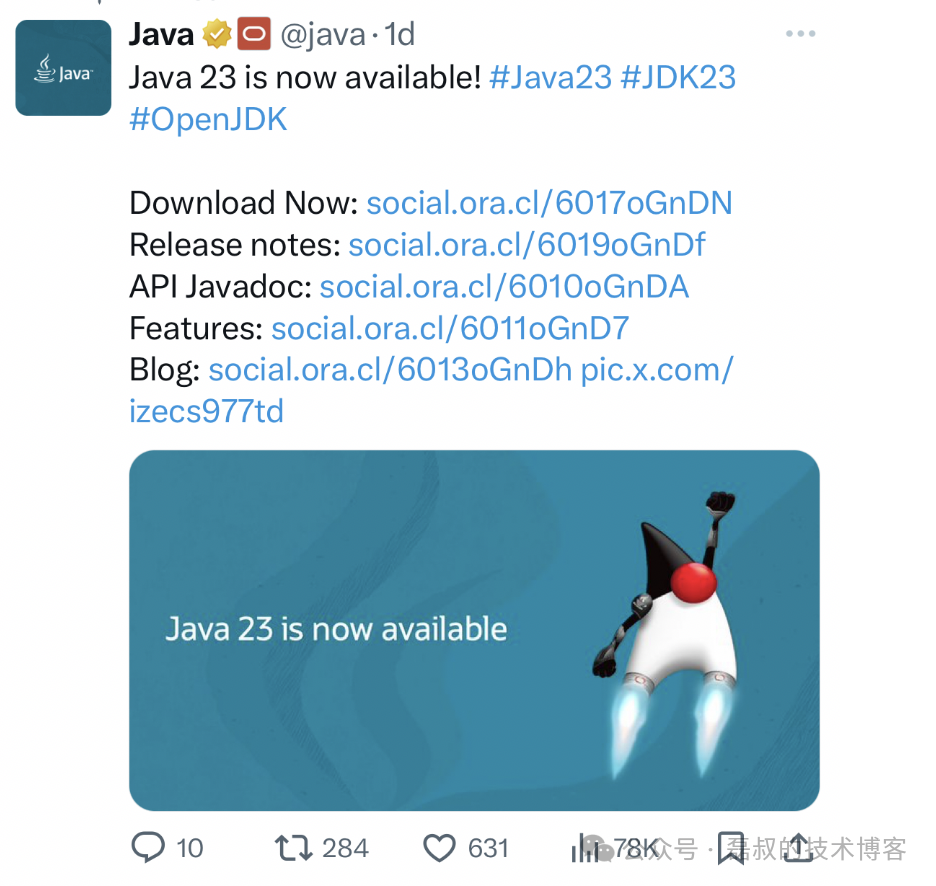Reply using the comment bubble icon

(147, 847)
